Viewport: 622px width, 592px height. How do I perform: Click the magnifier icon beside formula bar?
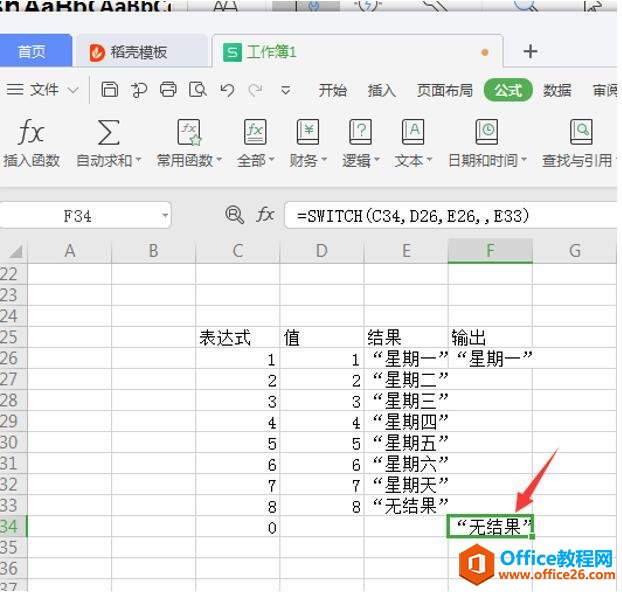234,215
